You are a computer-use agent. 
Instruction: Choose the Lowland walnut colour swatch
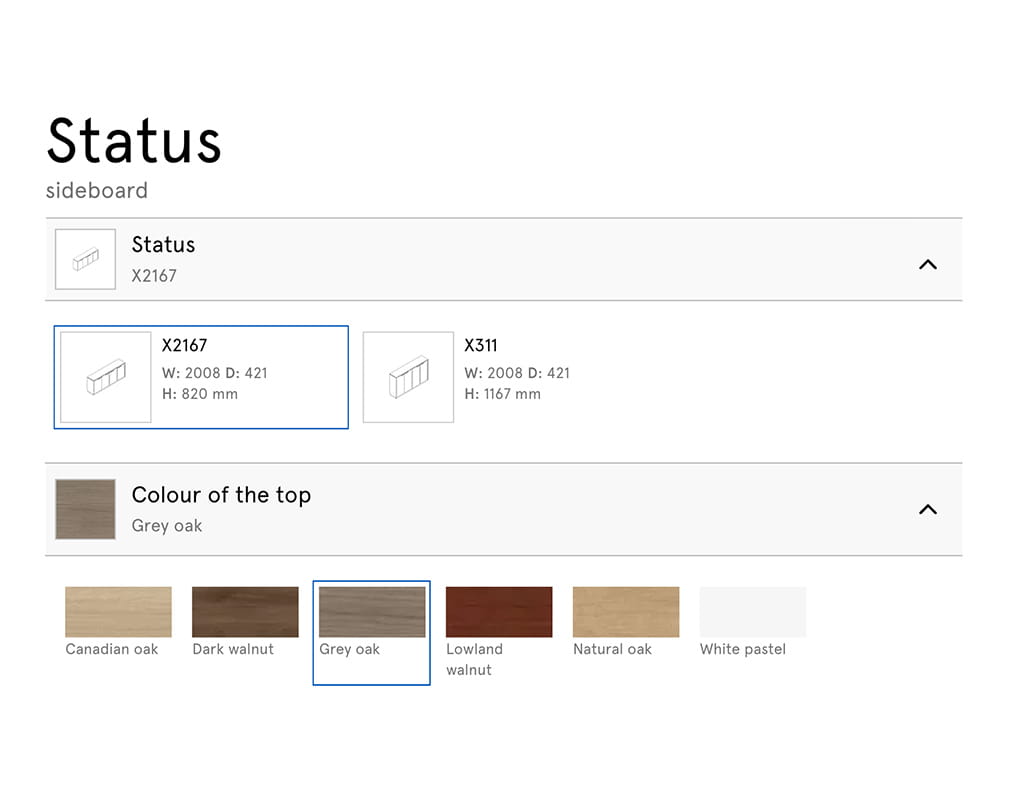pyautogui.click(x=499, y=612)
